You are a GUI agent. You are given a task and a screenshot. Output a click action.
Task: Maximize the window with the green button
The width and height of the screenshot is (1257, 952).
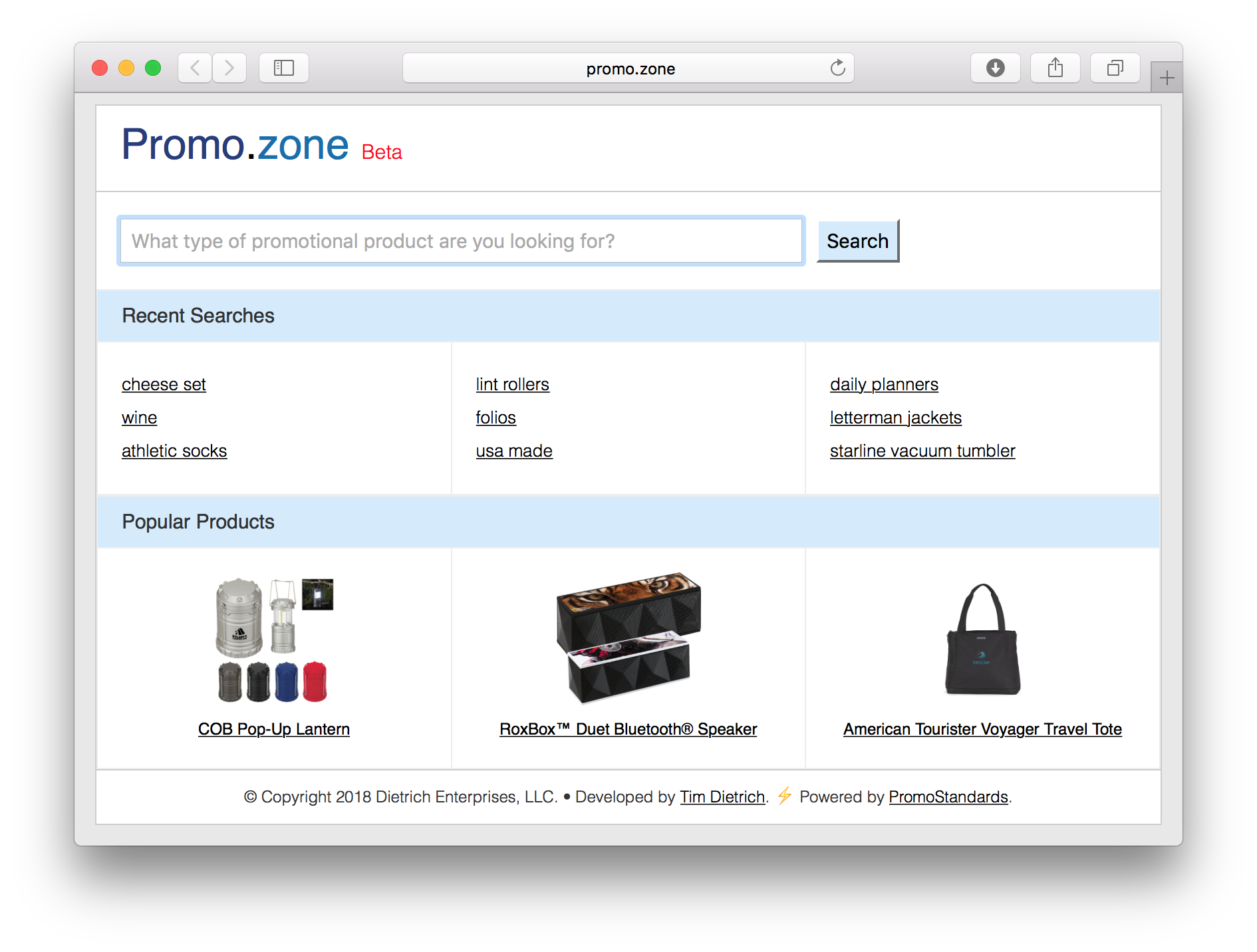click(x=153, y=68)
